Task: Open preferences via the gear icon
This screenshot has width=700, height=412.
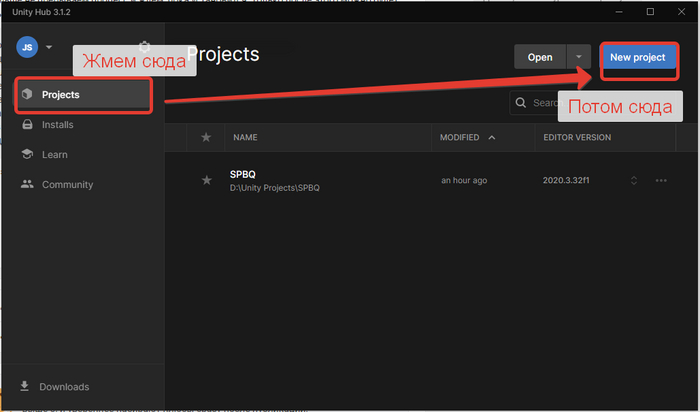Action: (x=145, y=45)
